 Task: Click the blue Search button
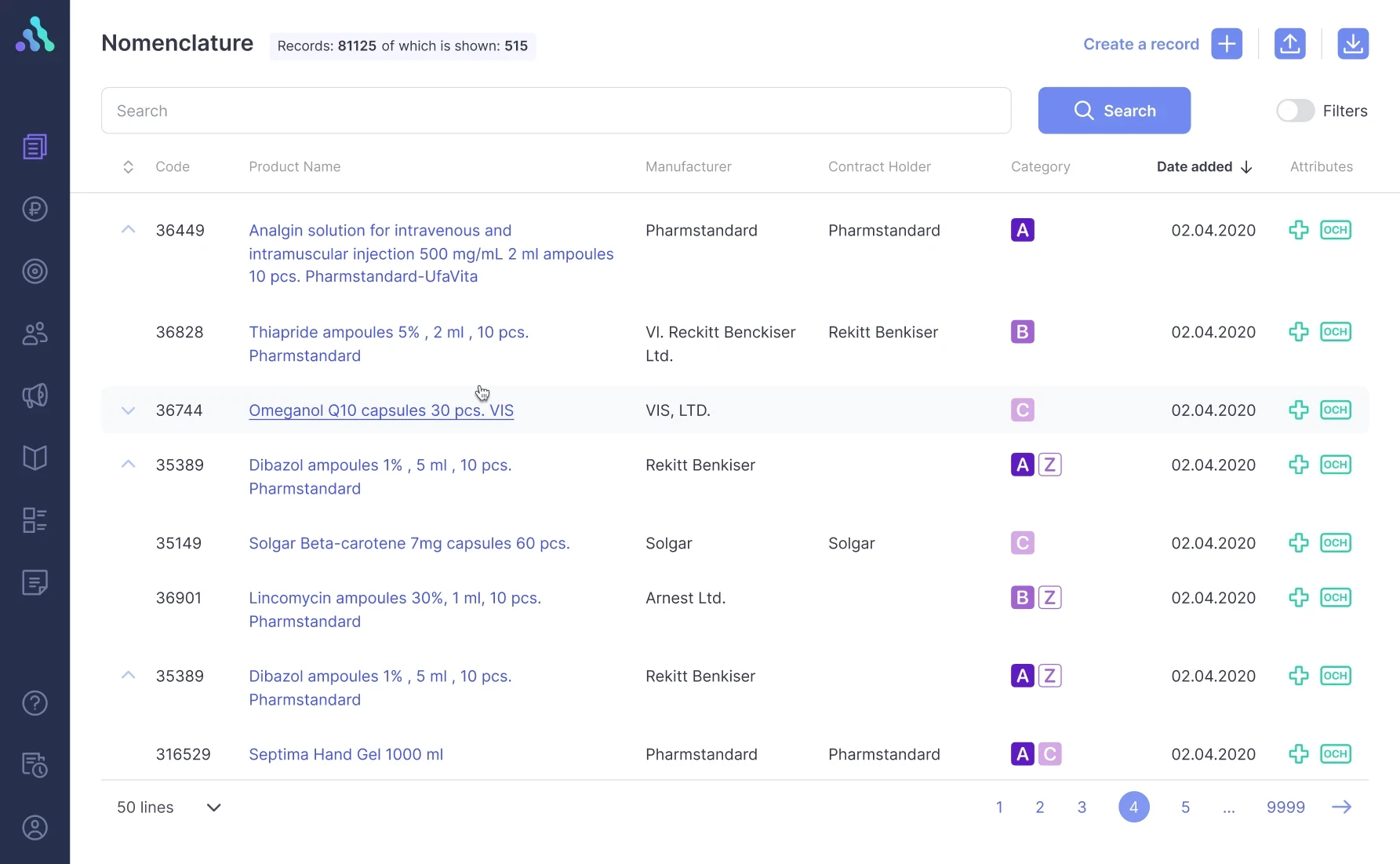1114,111
